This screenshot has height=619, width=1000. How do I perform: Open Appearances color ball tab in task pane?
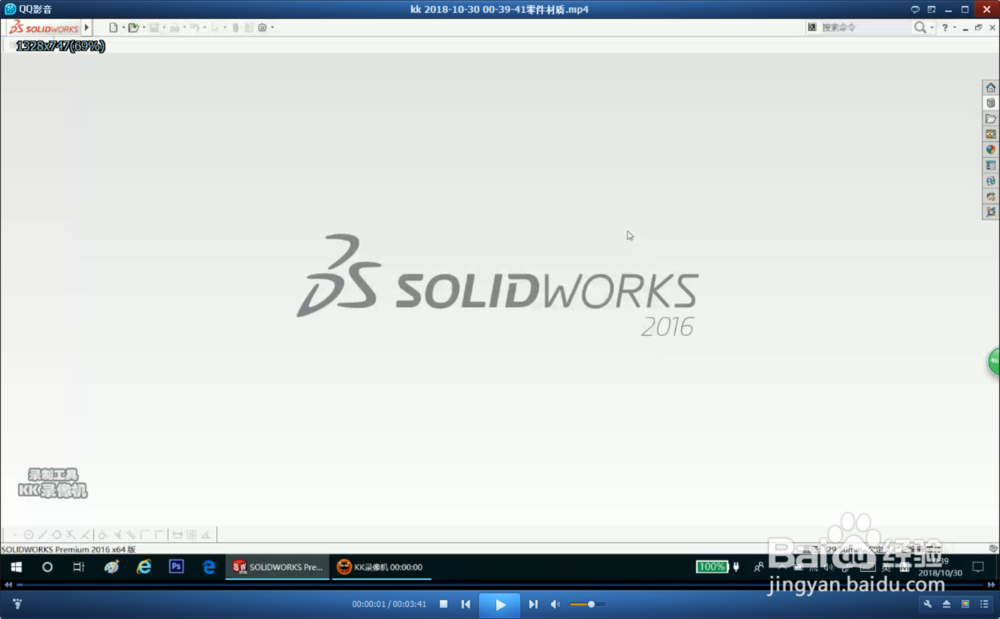coord(990,149)
